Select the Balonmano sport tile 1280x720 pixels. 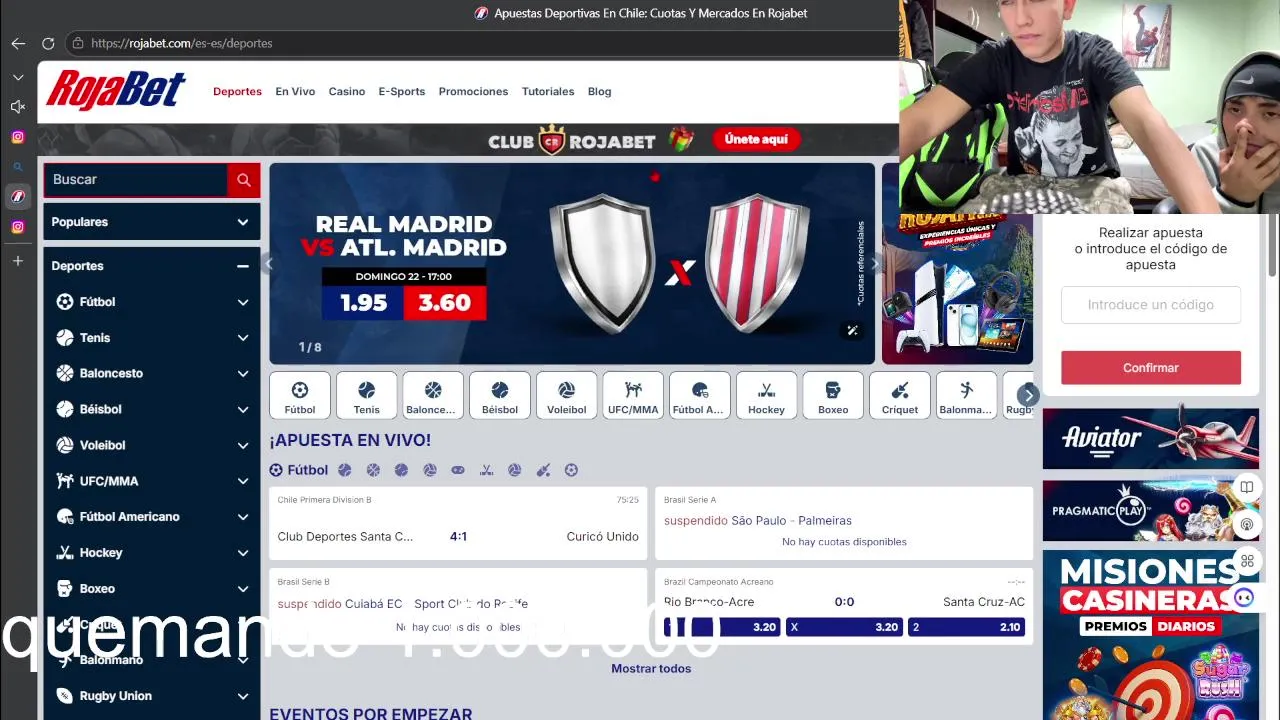(x=966, y=395)
